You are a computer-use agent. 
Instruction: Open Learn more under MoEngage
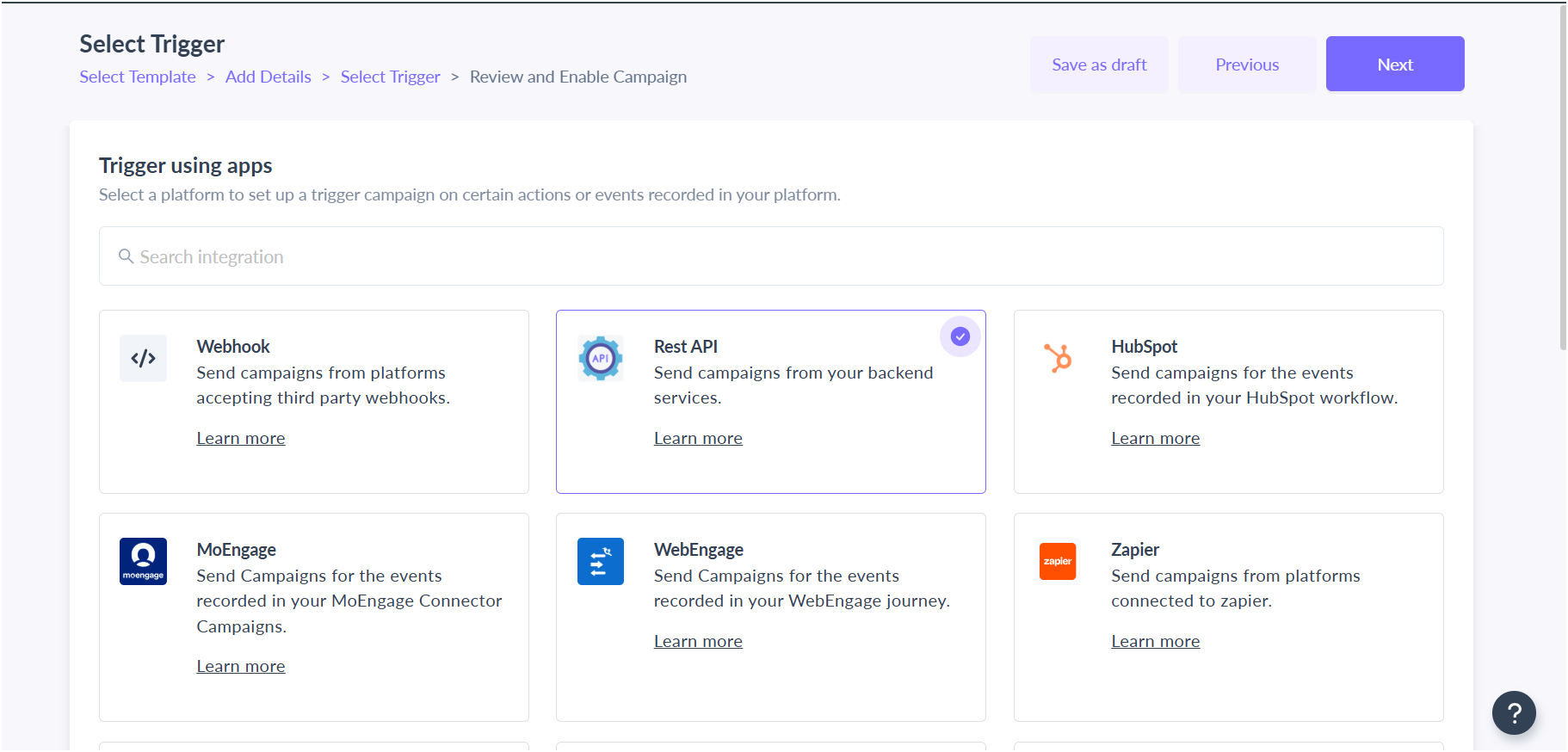tap(241, 666)
